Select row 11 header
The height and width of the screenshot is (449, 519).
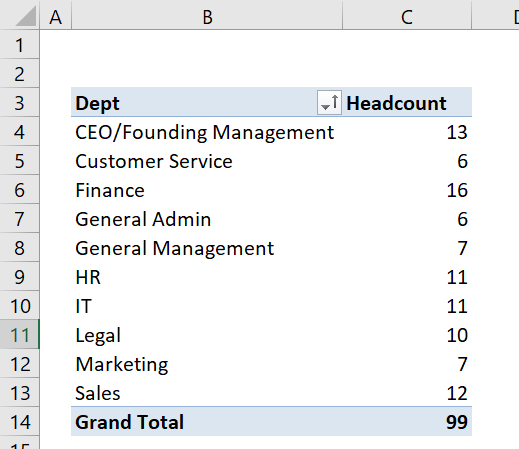(19, 335)
